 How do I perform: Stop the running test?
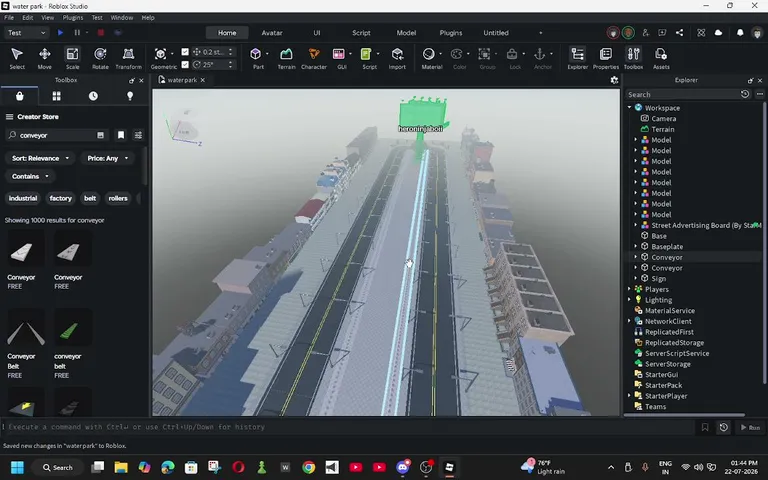101,33
